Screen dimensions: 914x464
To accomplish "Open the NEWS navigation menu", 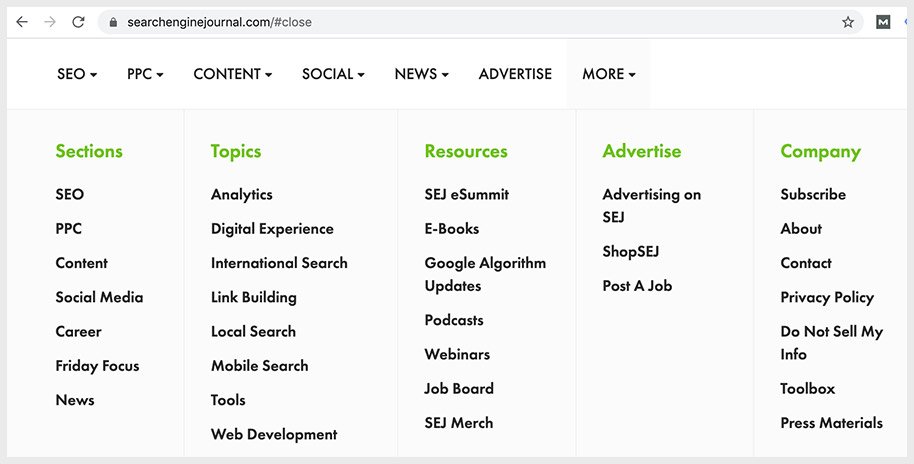I will tap(421, 74).
